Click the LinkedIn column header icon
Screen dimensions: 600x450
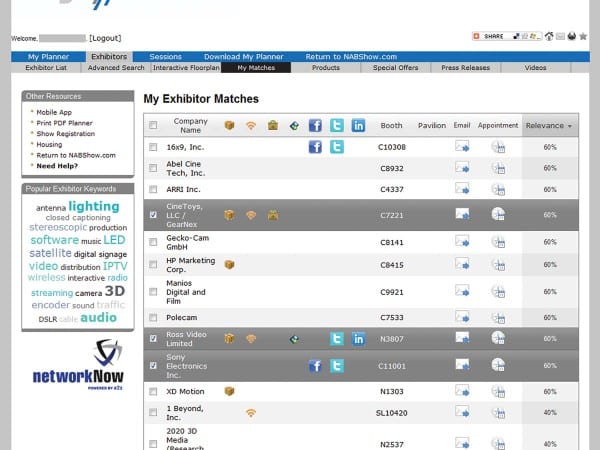click(x=358, y=126)
